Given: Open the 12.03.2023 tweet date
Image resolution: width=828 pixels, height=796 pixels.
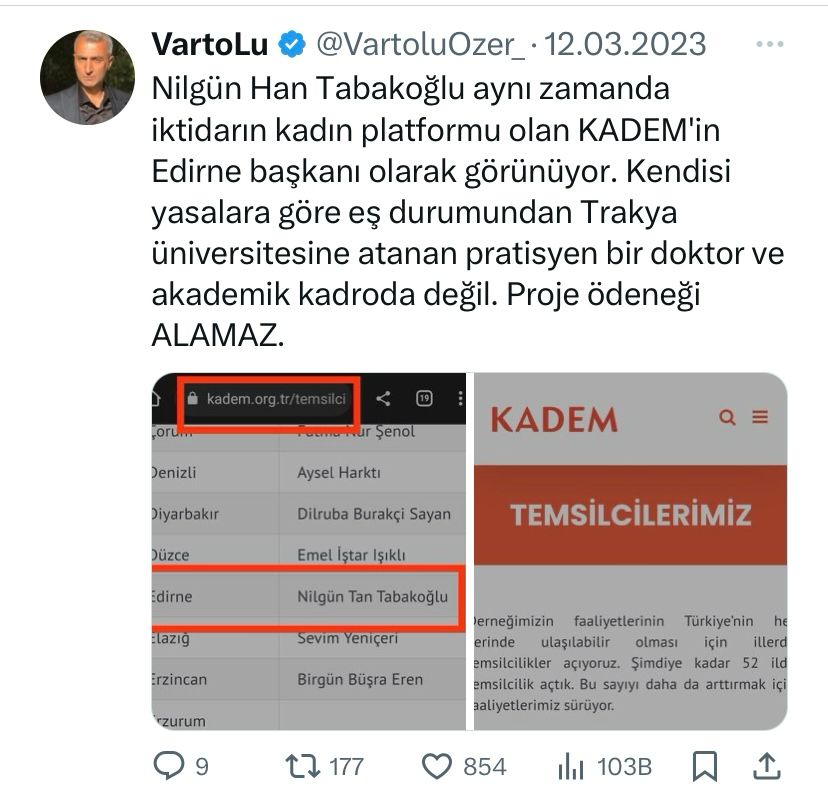Looking at the screenshot, I should click(625, 44).
